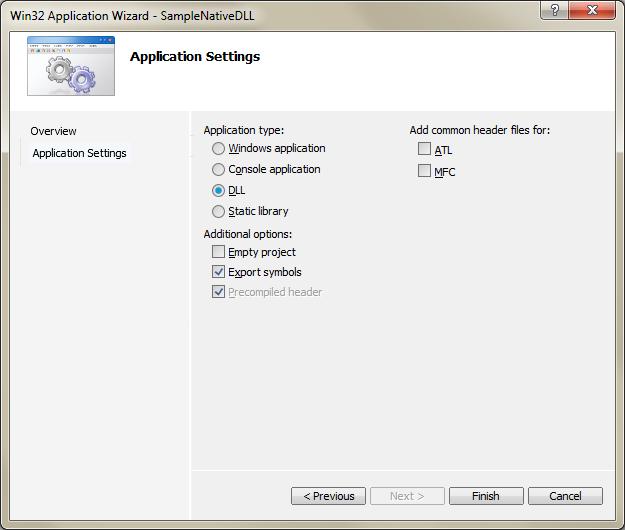Check the ATL header files box
625x530 pixels.
(x=425, y=149)
